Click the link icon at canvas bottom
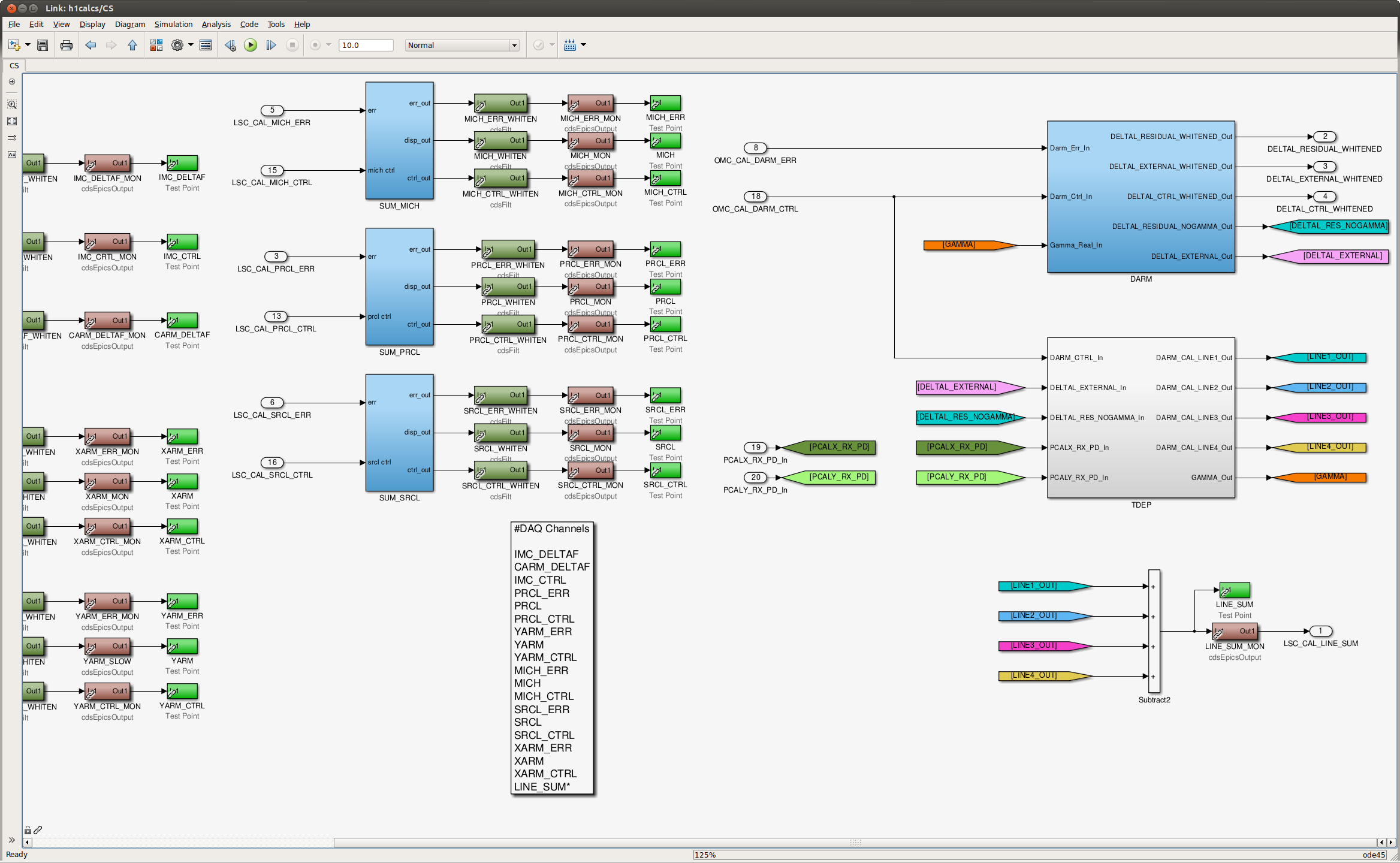 (38, 830)
